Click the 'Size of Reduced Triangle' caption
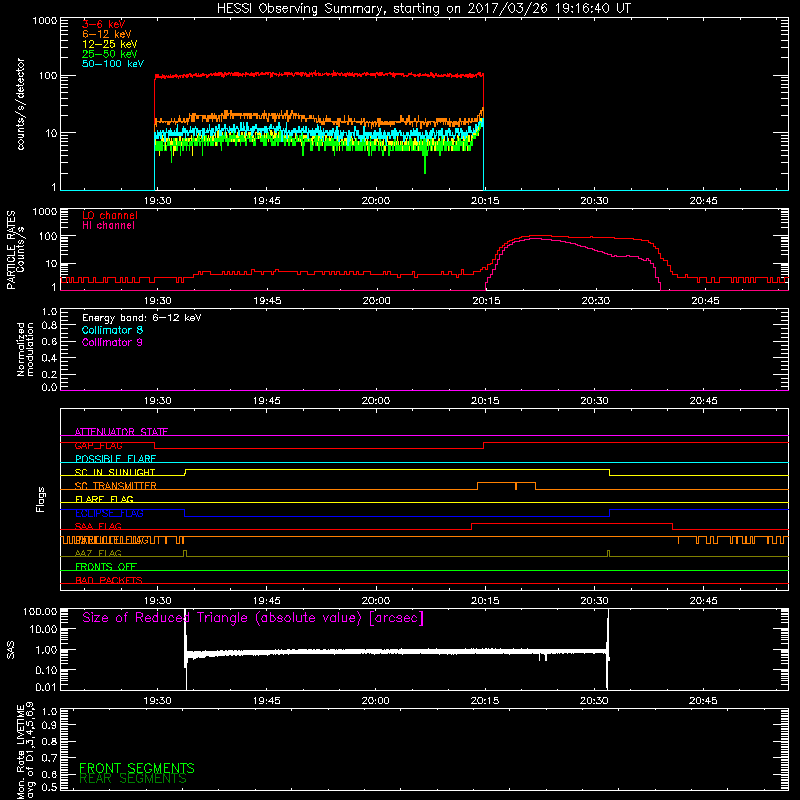This screenshot has height=800, width=800. (x=253, y=618)
